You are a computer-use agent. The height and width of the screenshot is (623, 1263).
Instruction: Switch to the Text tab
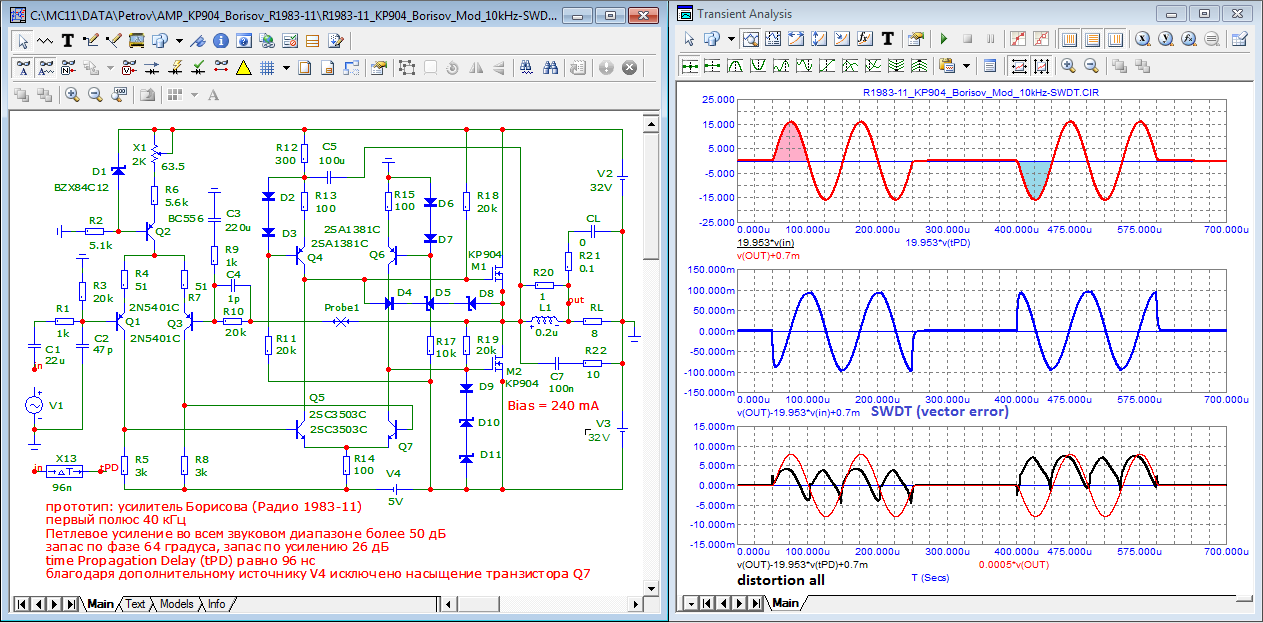tap(135, 604)
